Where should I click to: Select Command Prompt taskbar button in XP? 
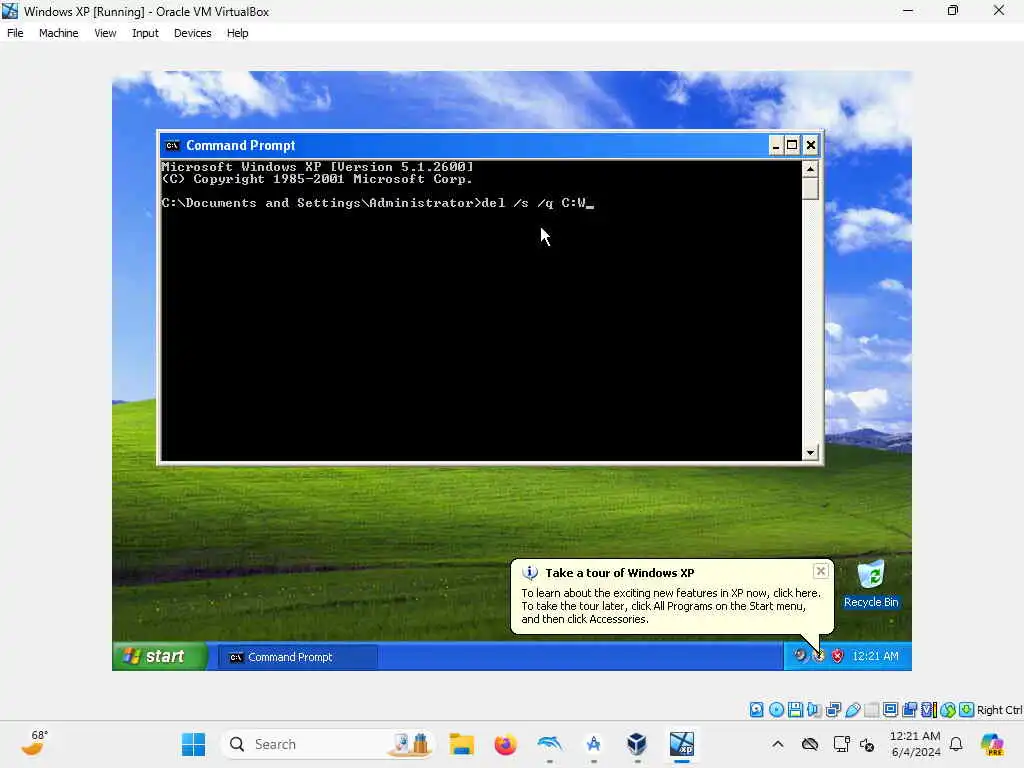pos(297,657)
